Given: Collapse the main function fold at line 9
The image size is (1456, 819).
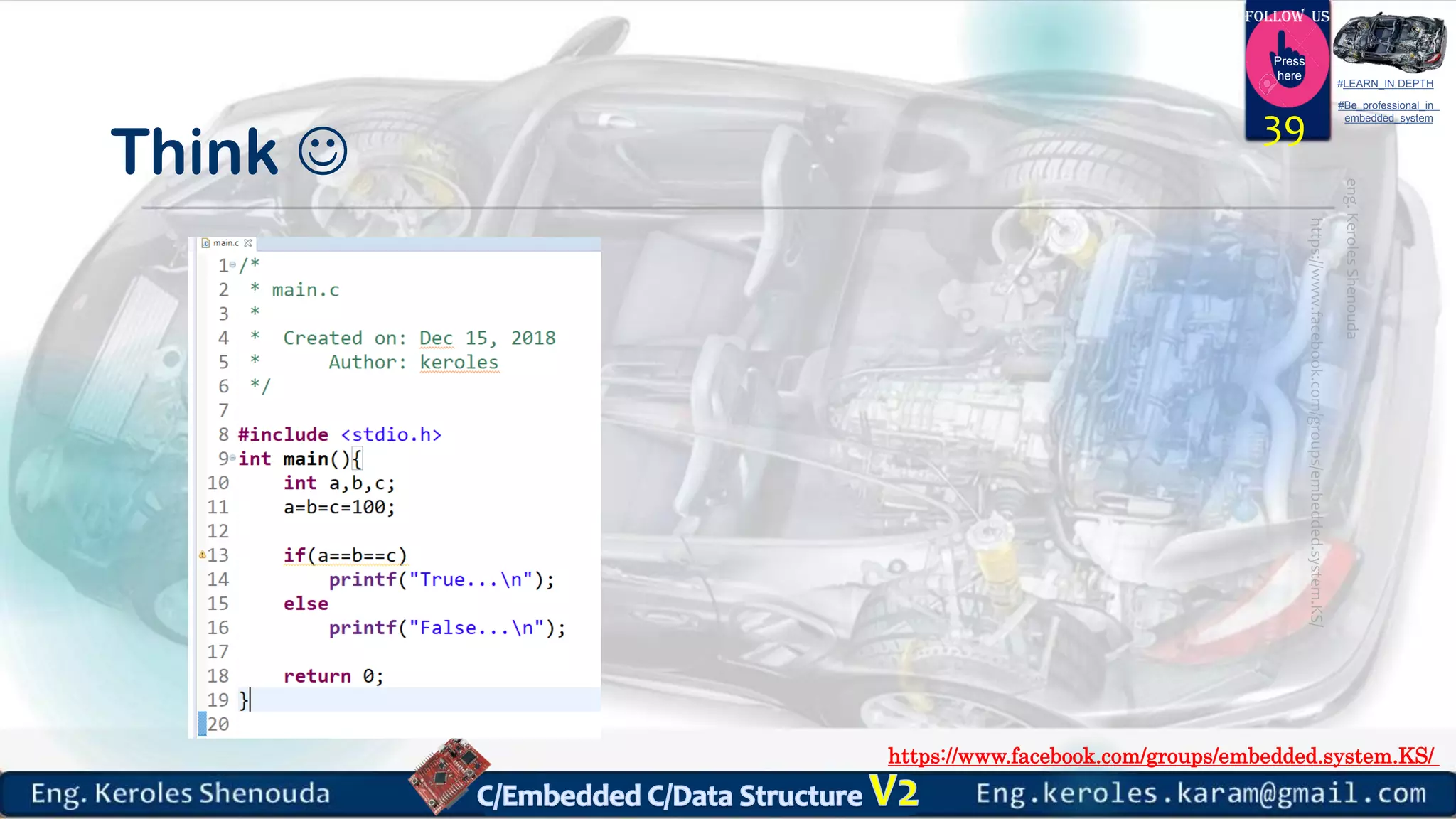Looking at the screenshot, I should (x=232, y=458).
